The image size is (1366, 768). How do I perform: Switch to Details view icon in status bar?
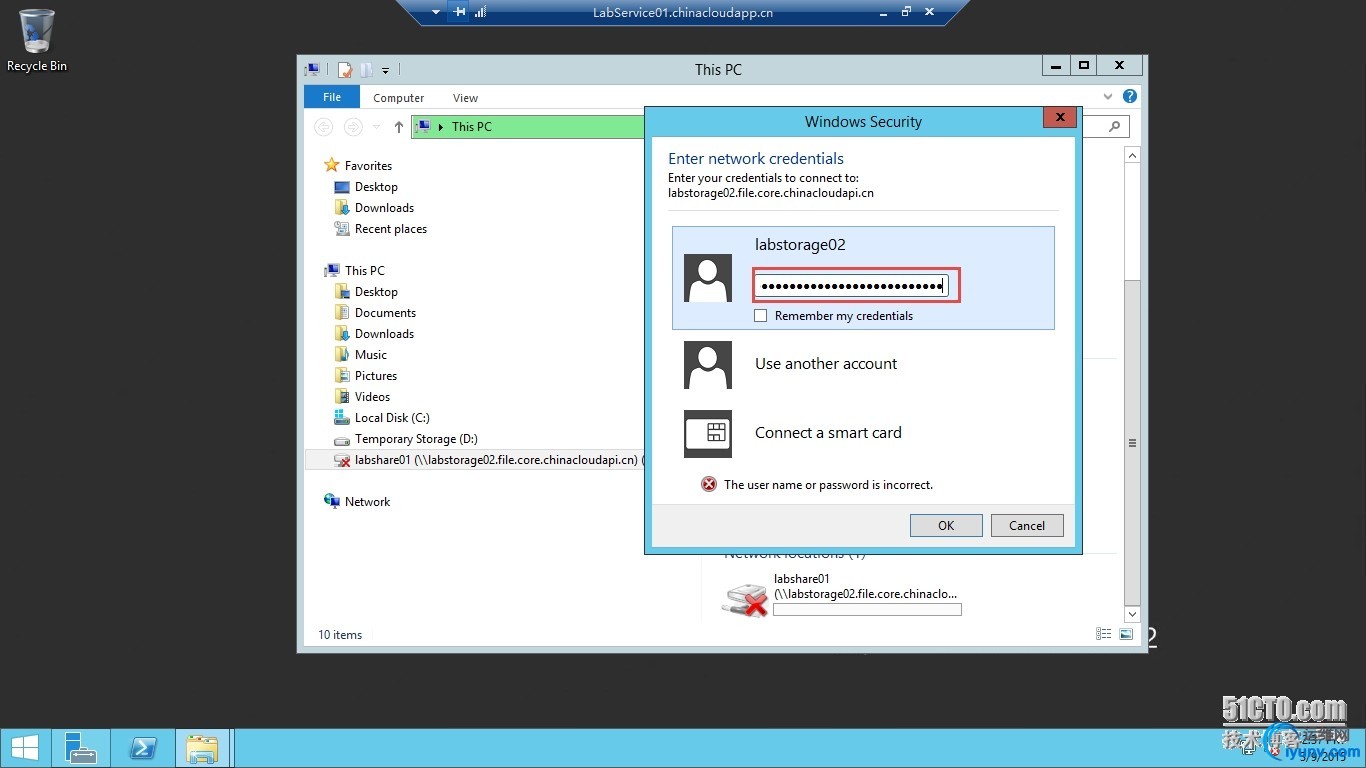pos(1104,634)
